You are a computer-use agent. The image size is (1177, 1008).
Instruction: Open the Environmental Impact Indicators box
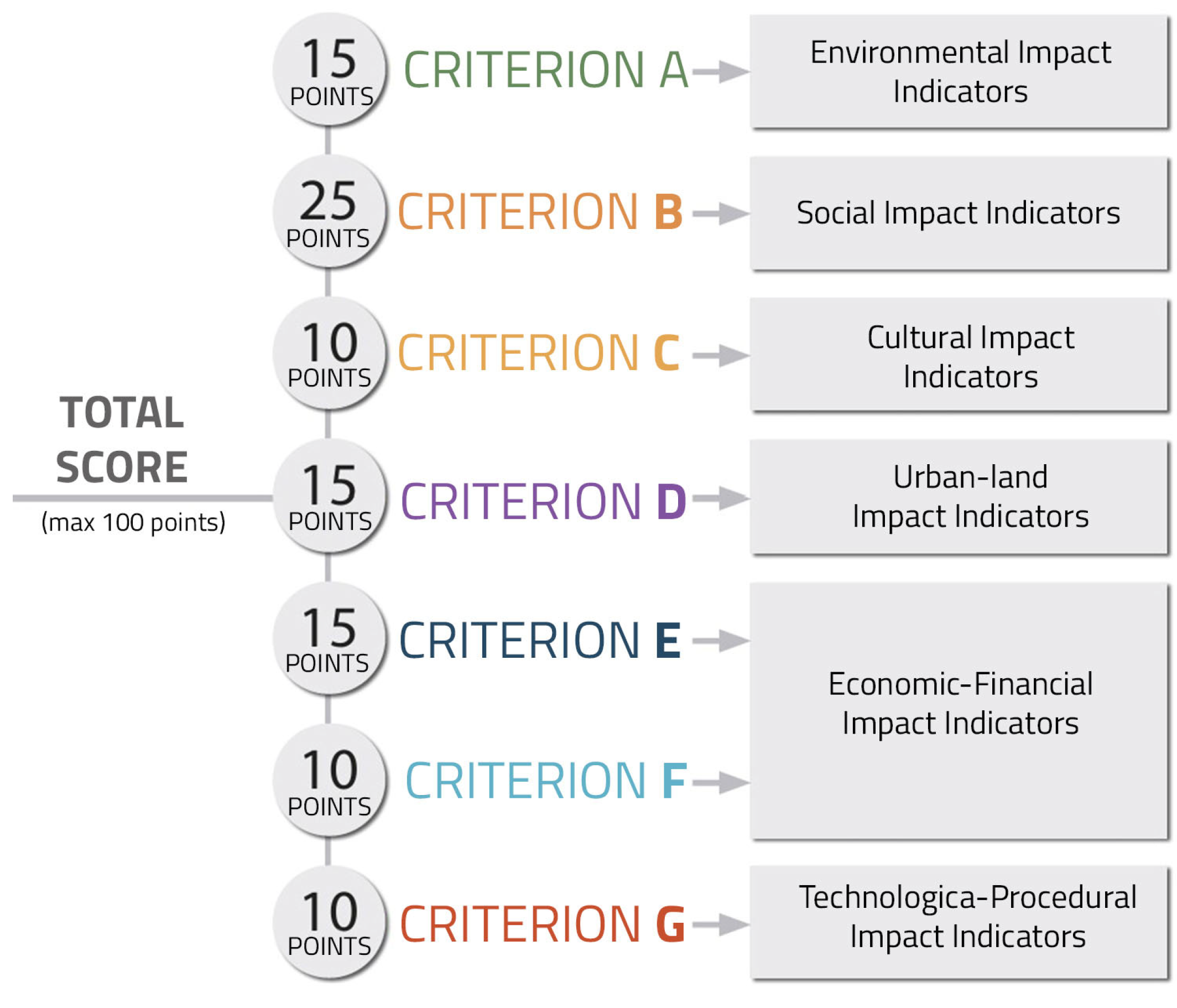tap(959, 71)
